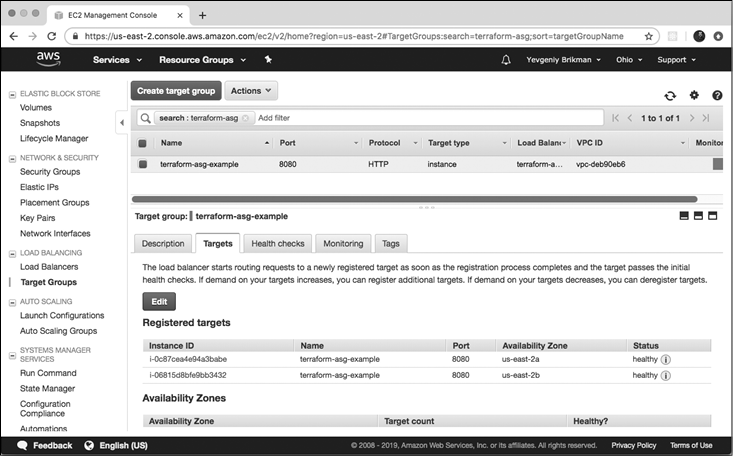
Task: Click the refresh icon above the table
Action: tap(670, 95)
